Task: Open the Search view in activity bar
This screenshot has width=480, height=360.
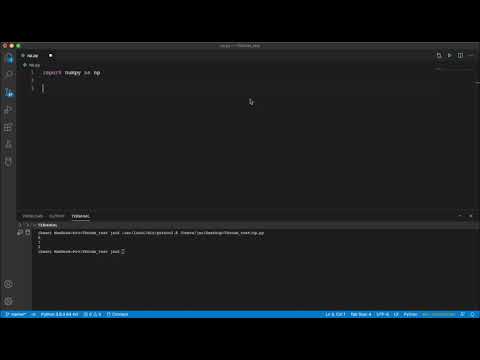Action: 9,74
